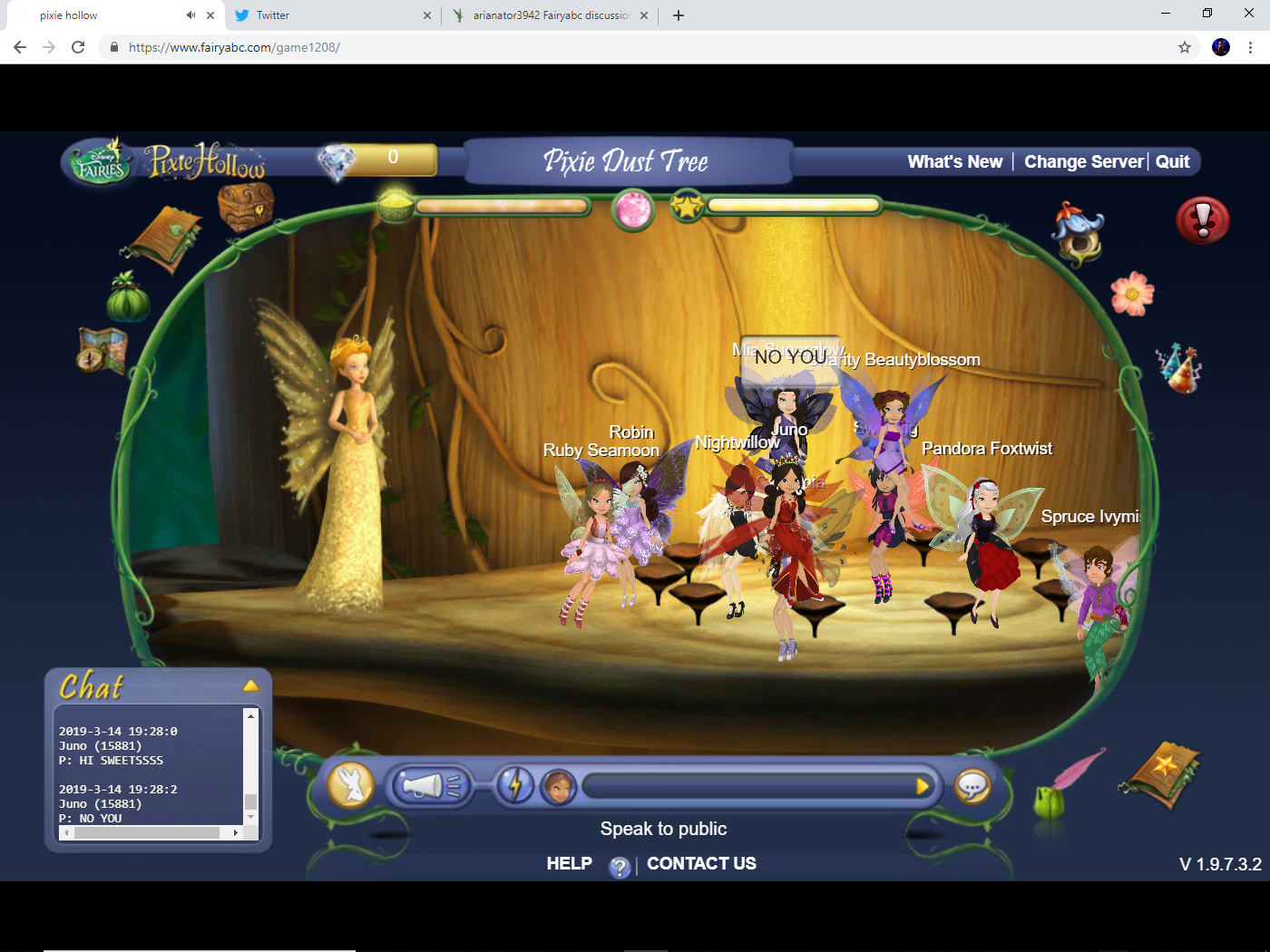Click the red exclamation alert icon
This screenshot has height=952, width=1270.
[x=1202, y=219]
